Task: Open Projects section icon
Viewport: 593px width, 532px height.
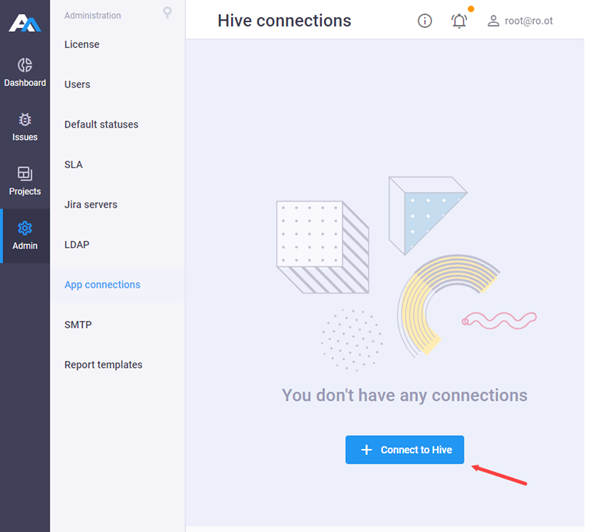Action: [25, 174]
